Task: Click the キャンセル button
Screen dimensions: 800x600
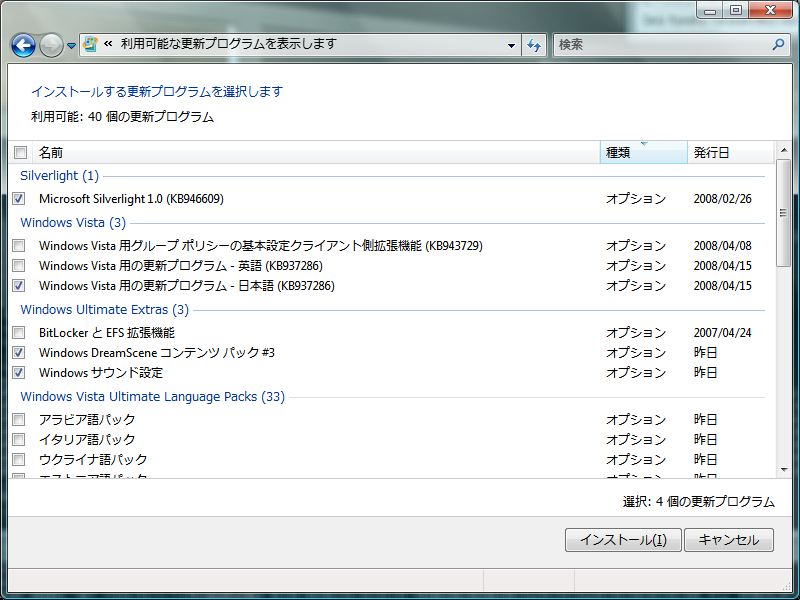Action: [729, 540]
